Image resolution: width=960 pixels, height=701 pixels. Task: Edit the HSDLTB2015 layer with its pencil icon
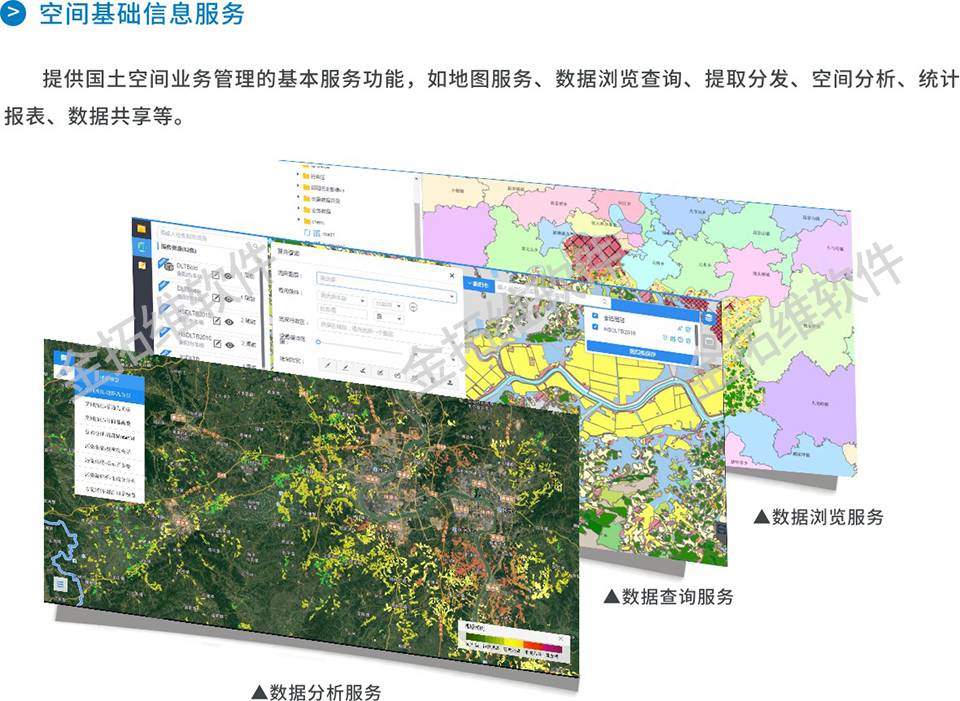(x=216, y=320)
